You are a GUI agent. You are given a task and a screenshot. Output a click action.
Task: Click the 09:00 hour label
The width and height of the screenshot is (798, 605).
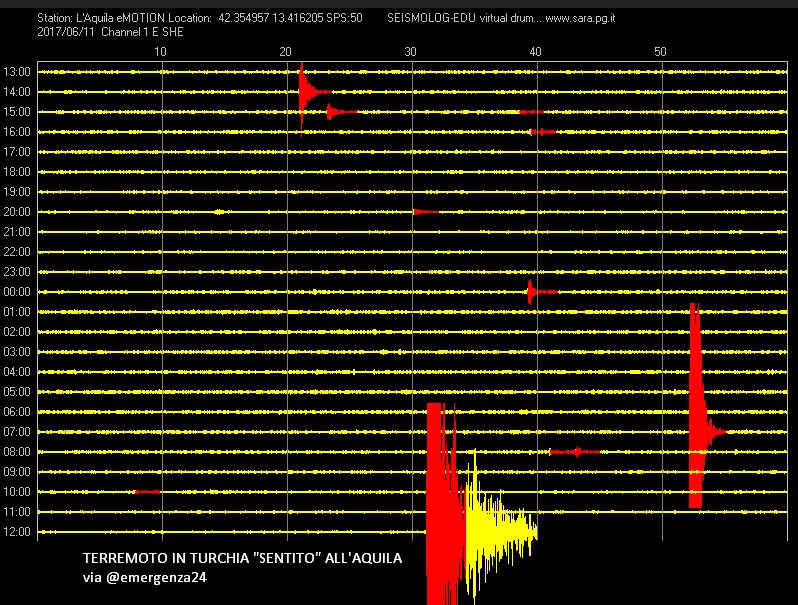coord(17,472)
